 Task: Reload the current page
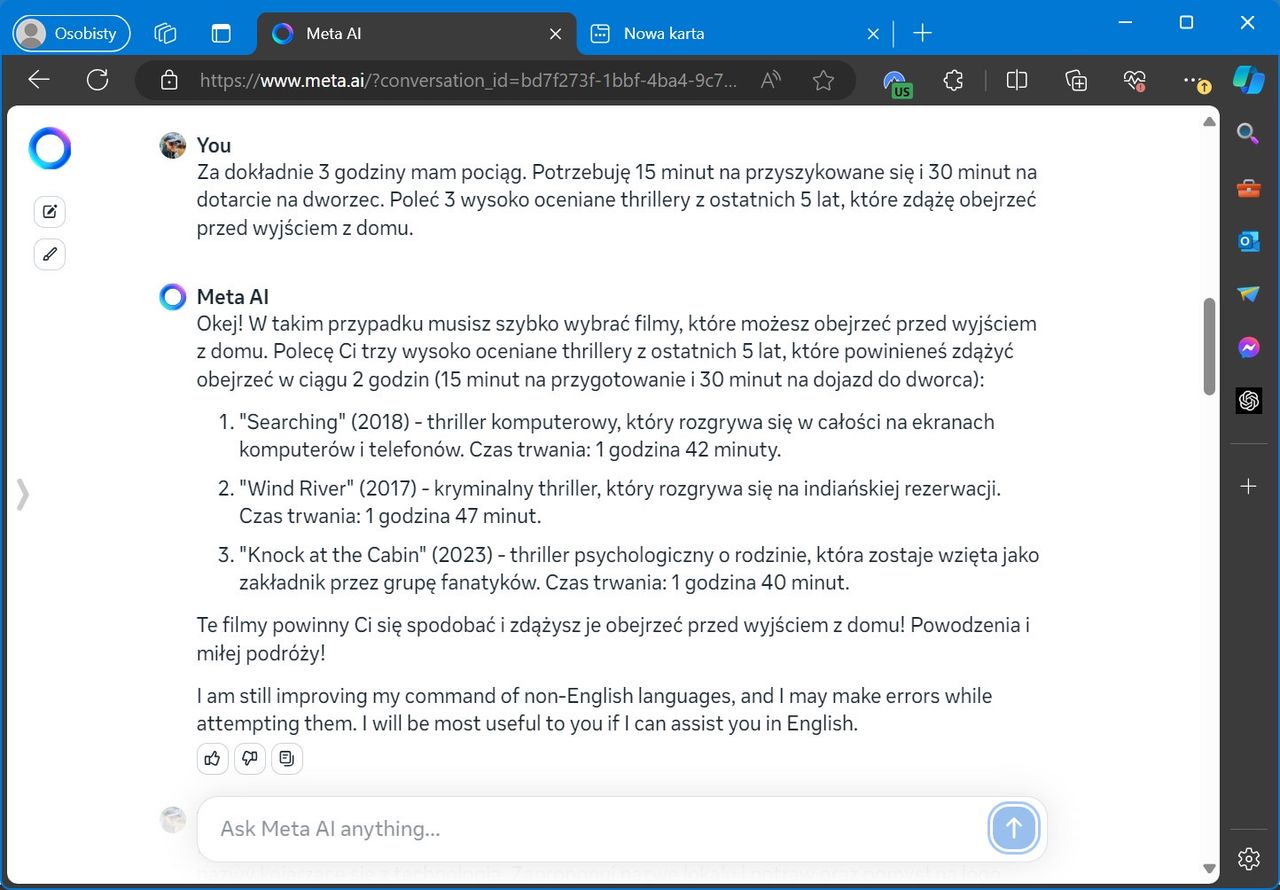pos(97,80)
